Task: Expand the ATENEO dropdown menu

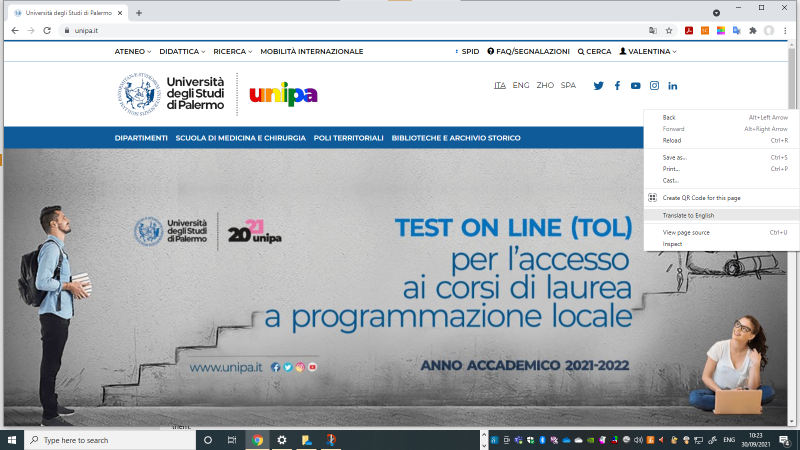Action: (x=132, y=51)
